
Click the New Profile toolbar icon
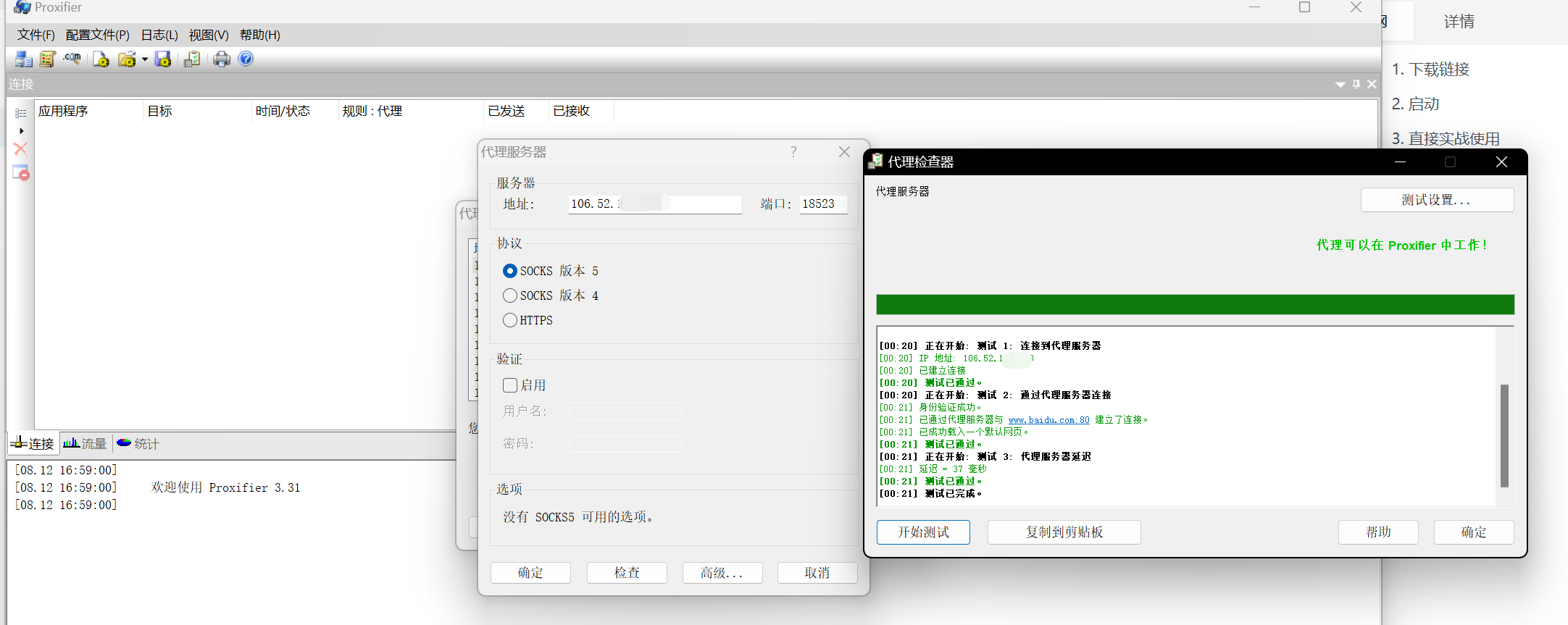(101, 59)
